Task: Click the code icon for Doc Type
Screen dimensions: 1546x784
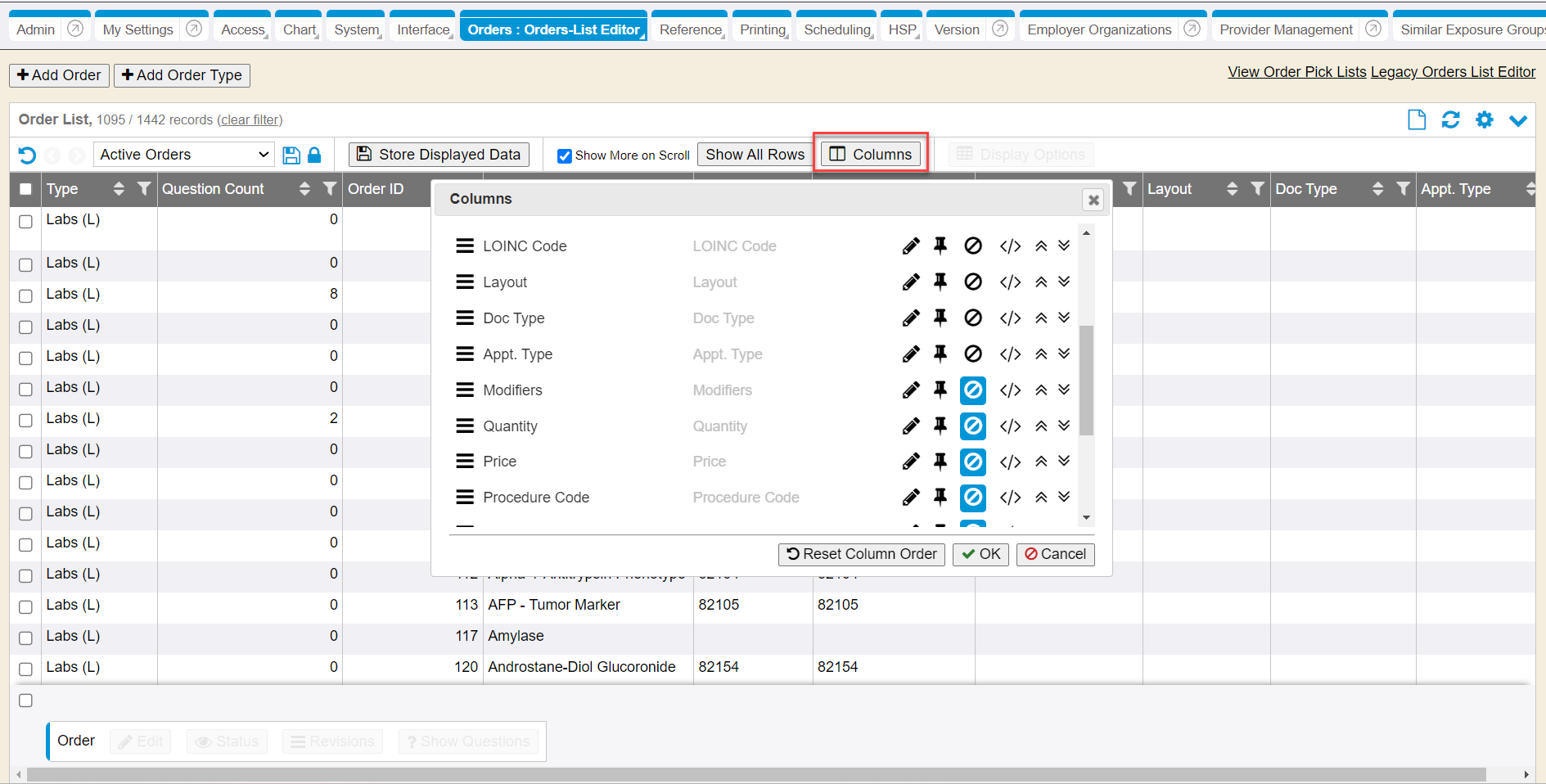Action: click(x=1010, y=318)
